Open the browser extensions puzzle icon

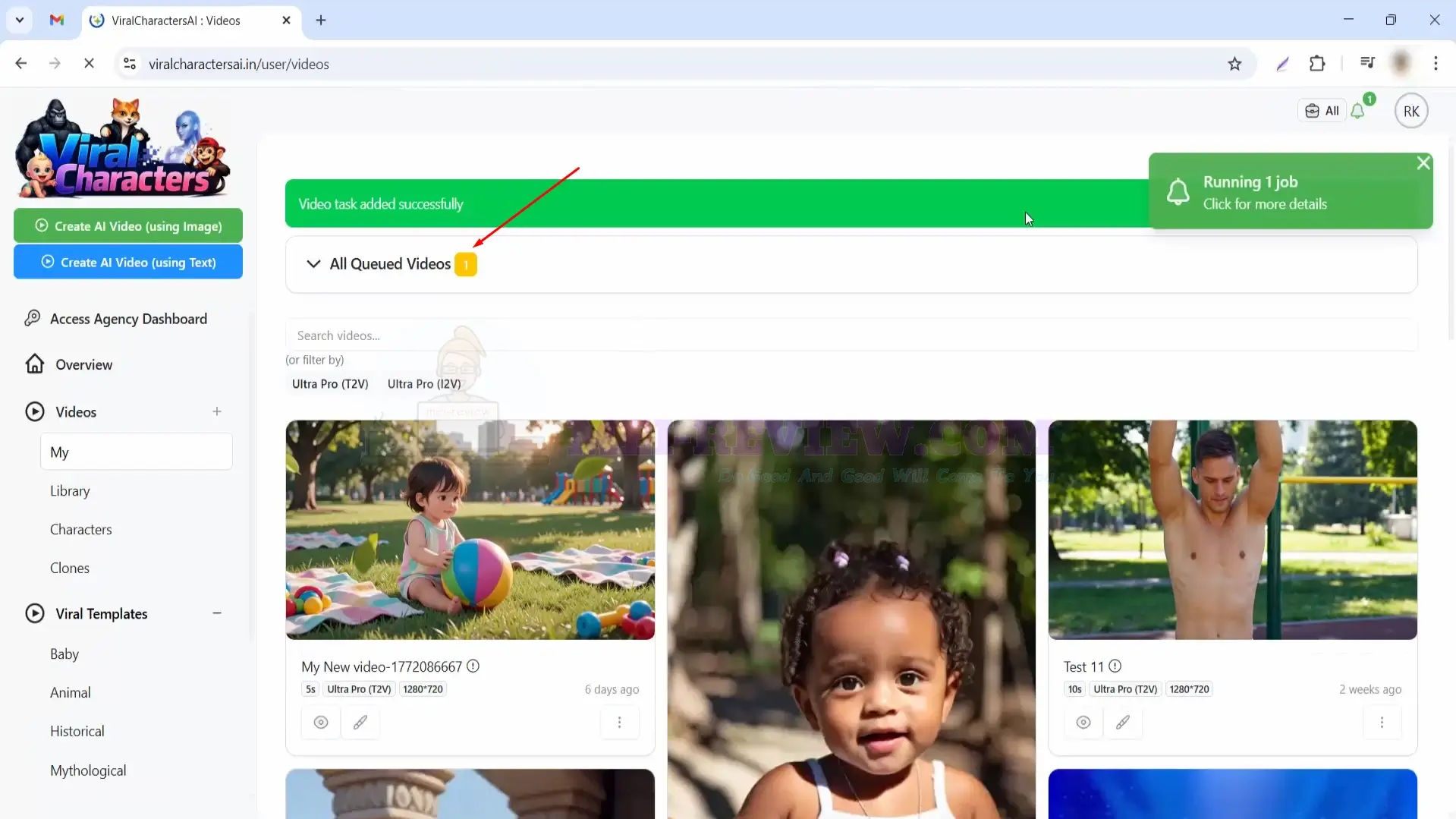[x=1317, y=64]
